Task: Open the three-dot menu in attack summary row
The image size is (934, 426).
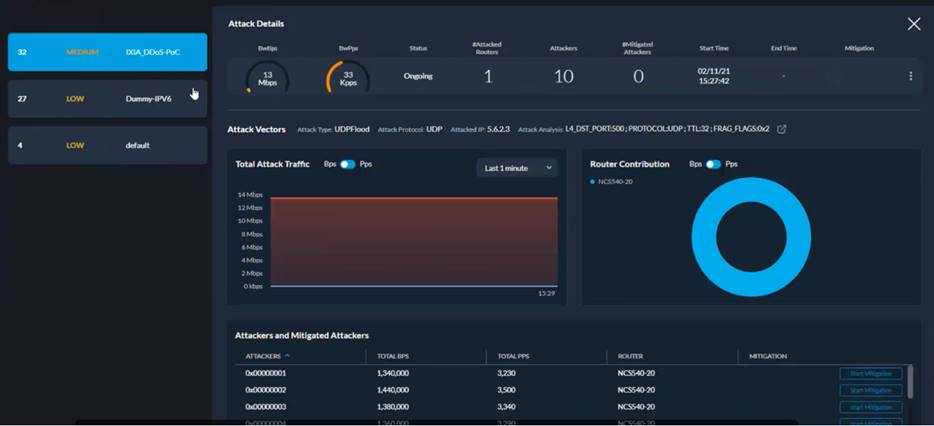Action: tap(910, 76)
